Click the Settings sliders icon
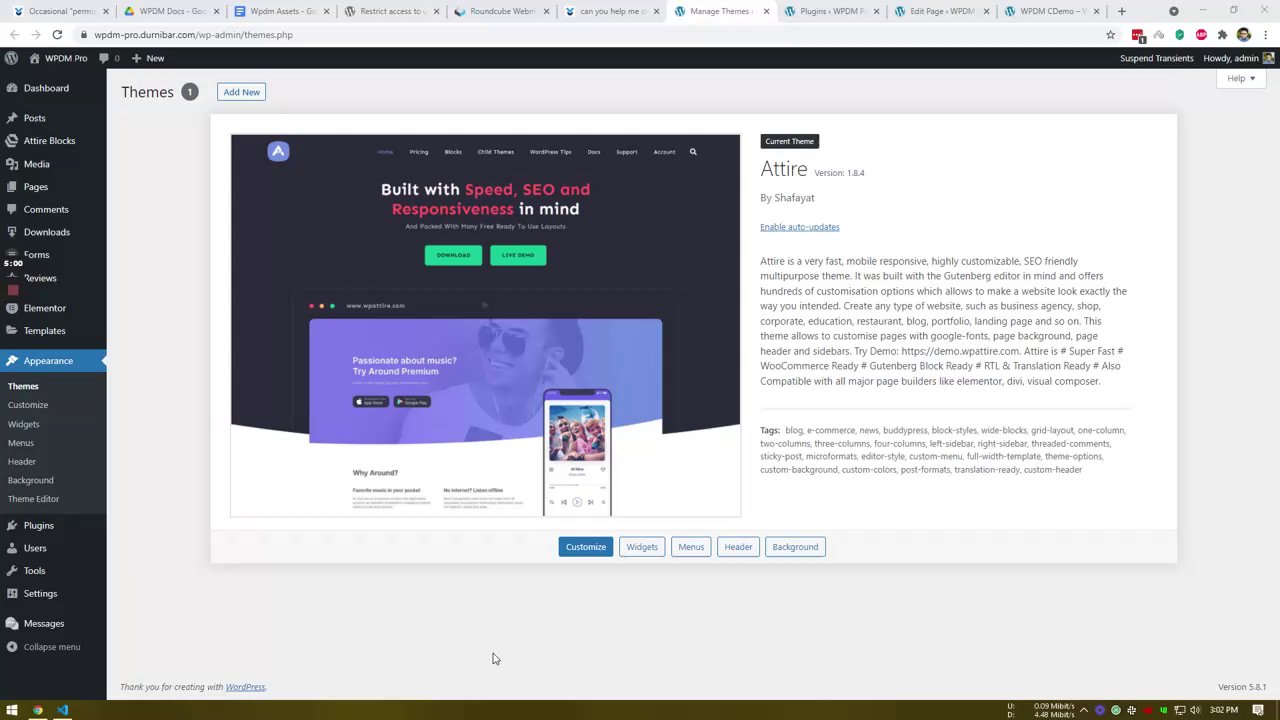This screenshot has width=1280, height=720. 12,594
